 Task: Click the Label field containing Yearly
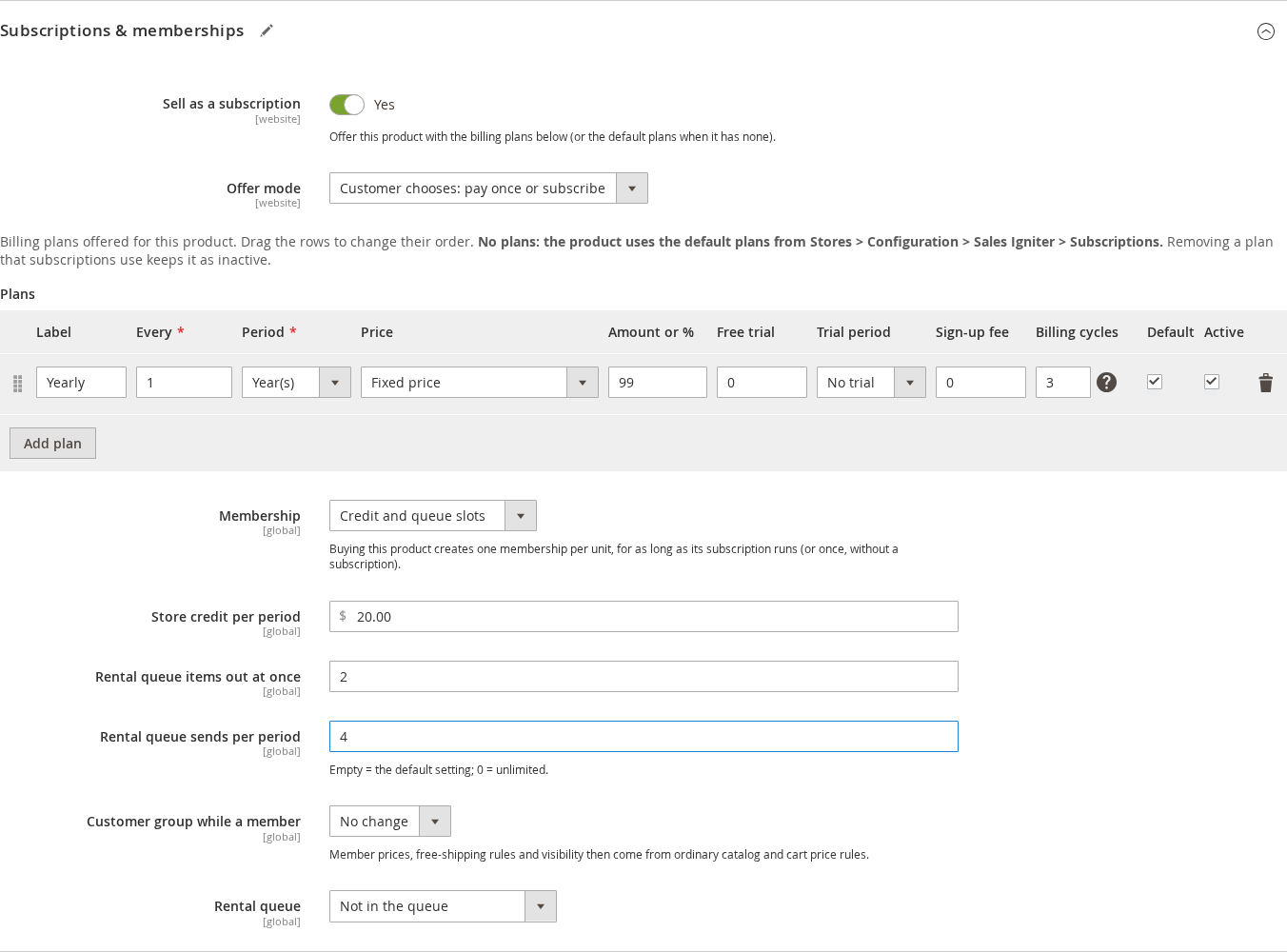pyautogui.click(x=81, y=383)
